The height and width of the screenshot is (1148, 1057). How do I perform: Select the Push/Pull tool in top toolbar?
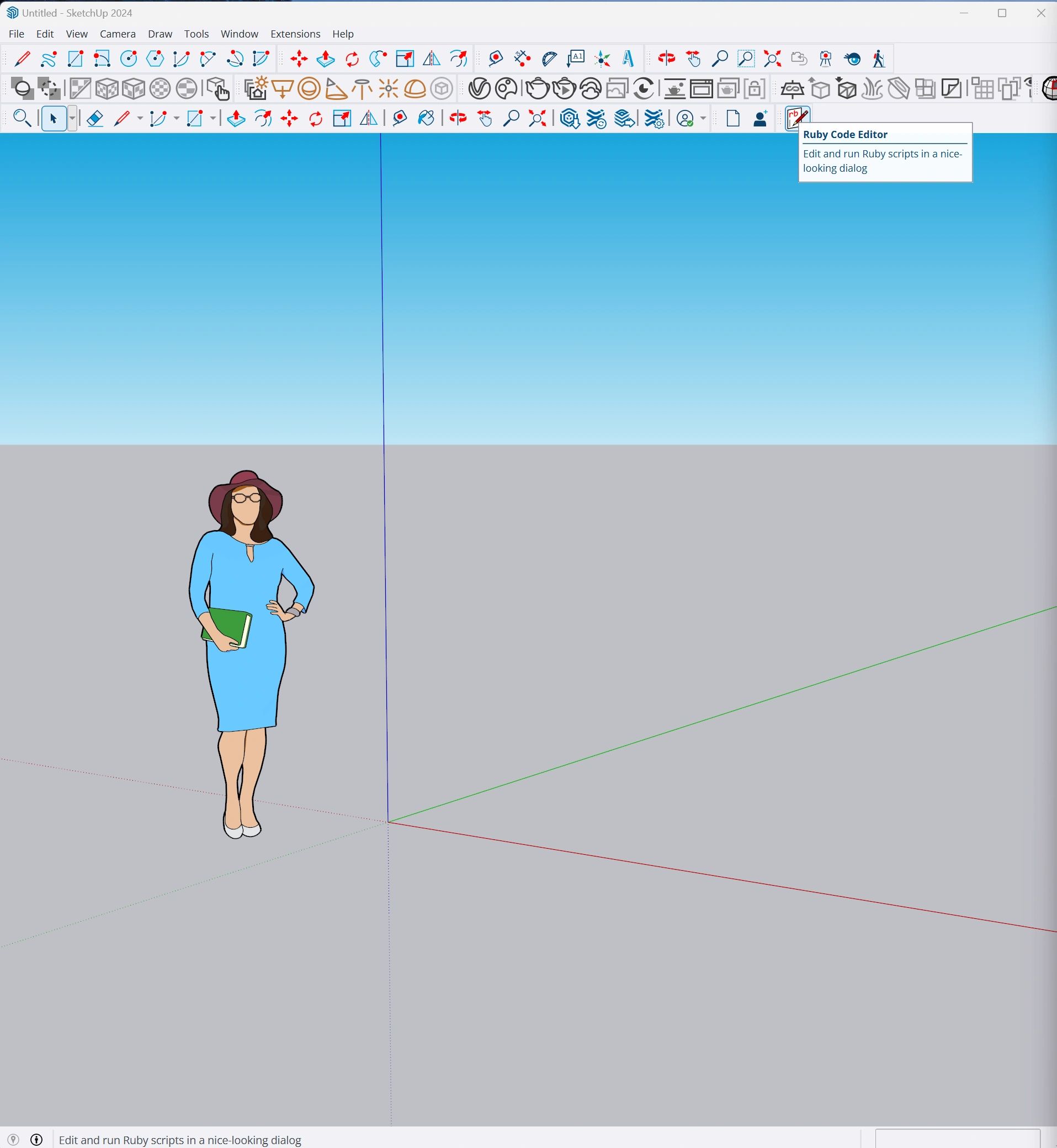click(326, 59)
